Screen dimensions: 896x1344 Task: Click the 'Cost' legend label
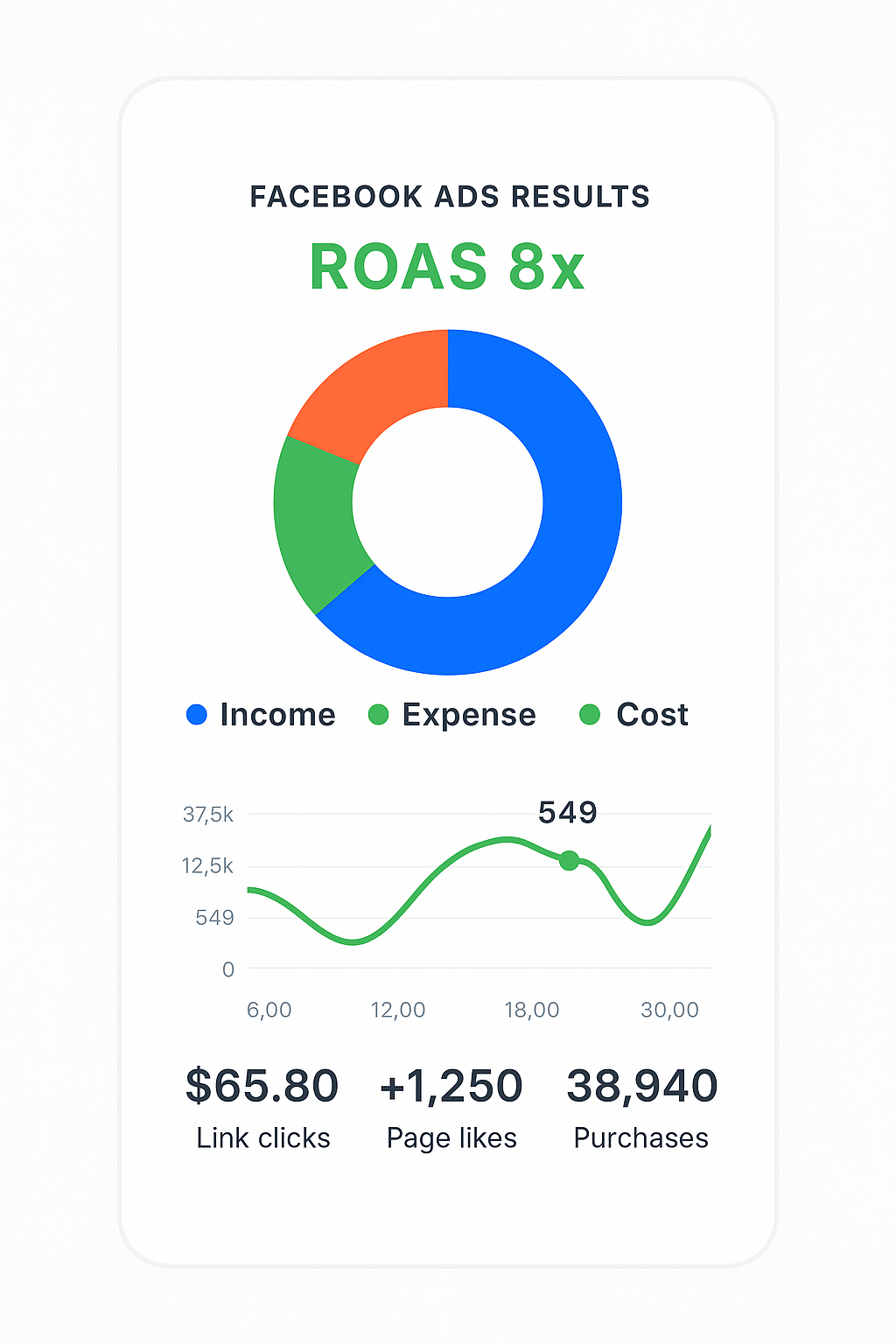pos(653,715)
